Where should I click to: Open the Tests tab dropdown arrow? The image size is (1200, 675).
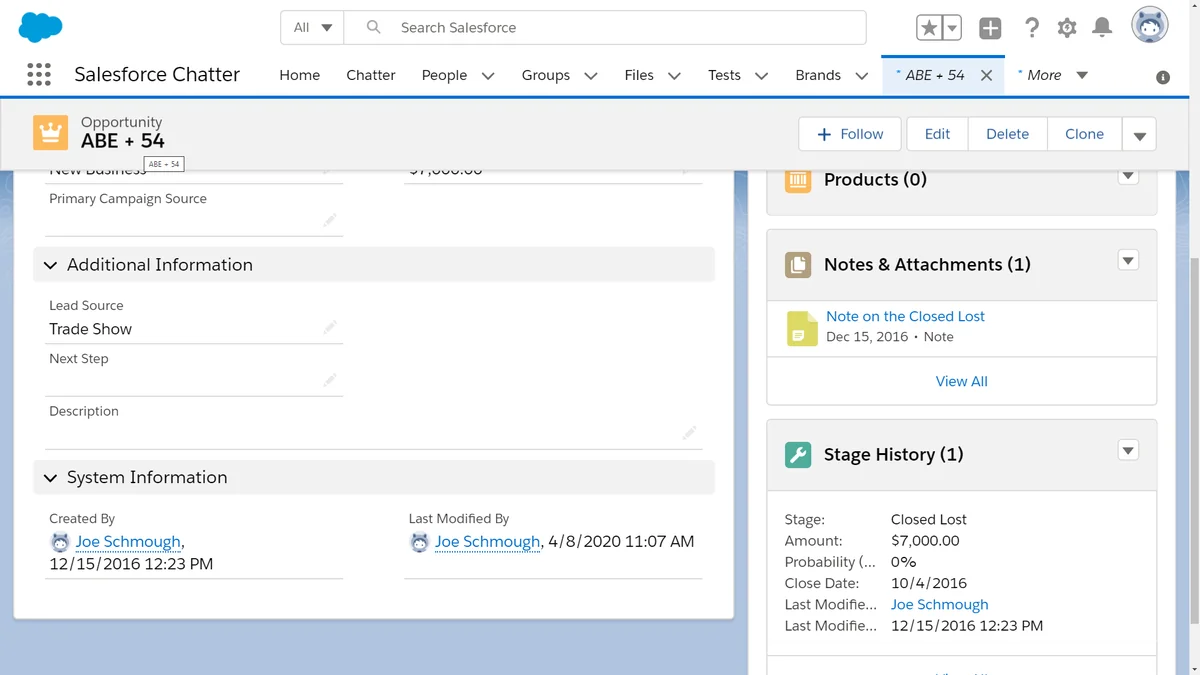point(762,76)
